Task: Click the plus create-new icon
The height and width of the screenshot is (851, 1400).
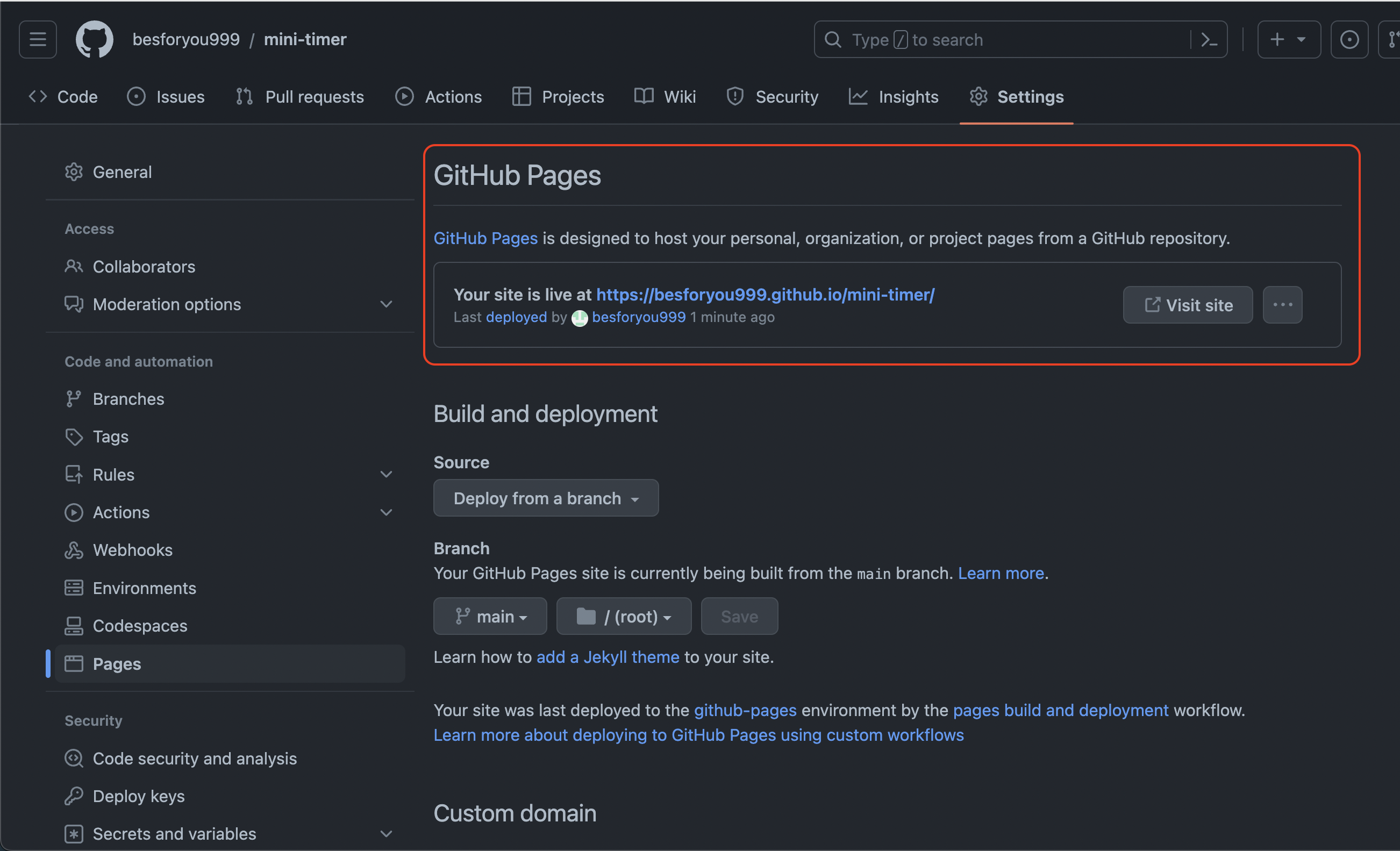Action: coord(1277,39)
